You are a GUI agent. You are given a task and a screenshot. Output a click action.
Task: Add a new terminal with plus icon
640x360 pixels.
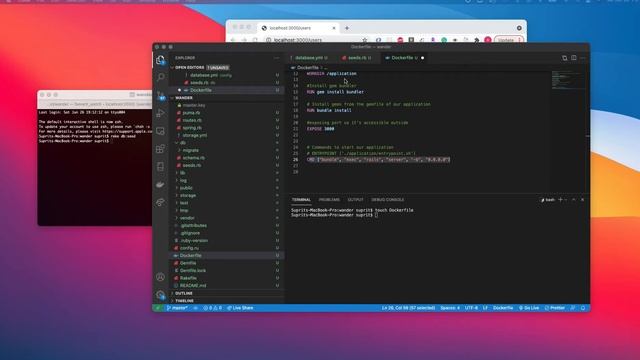pos(560,200)
